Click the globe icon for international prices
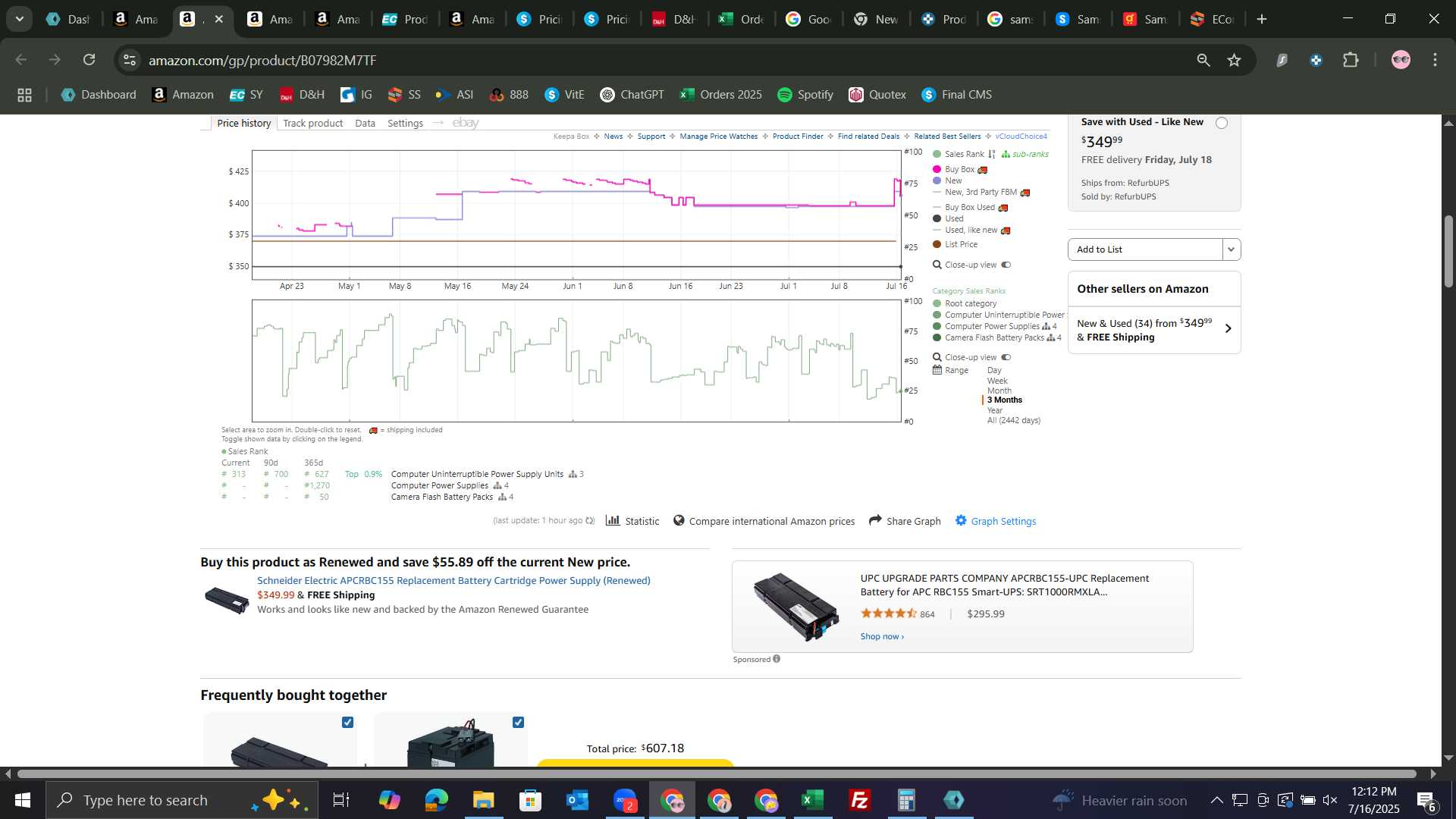This screenshot has width=1456, height=819. coord(679,520)
